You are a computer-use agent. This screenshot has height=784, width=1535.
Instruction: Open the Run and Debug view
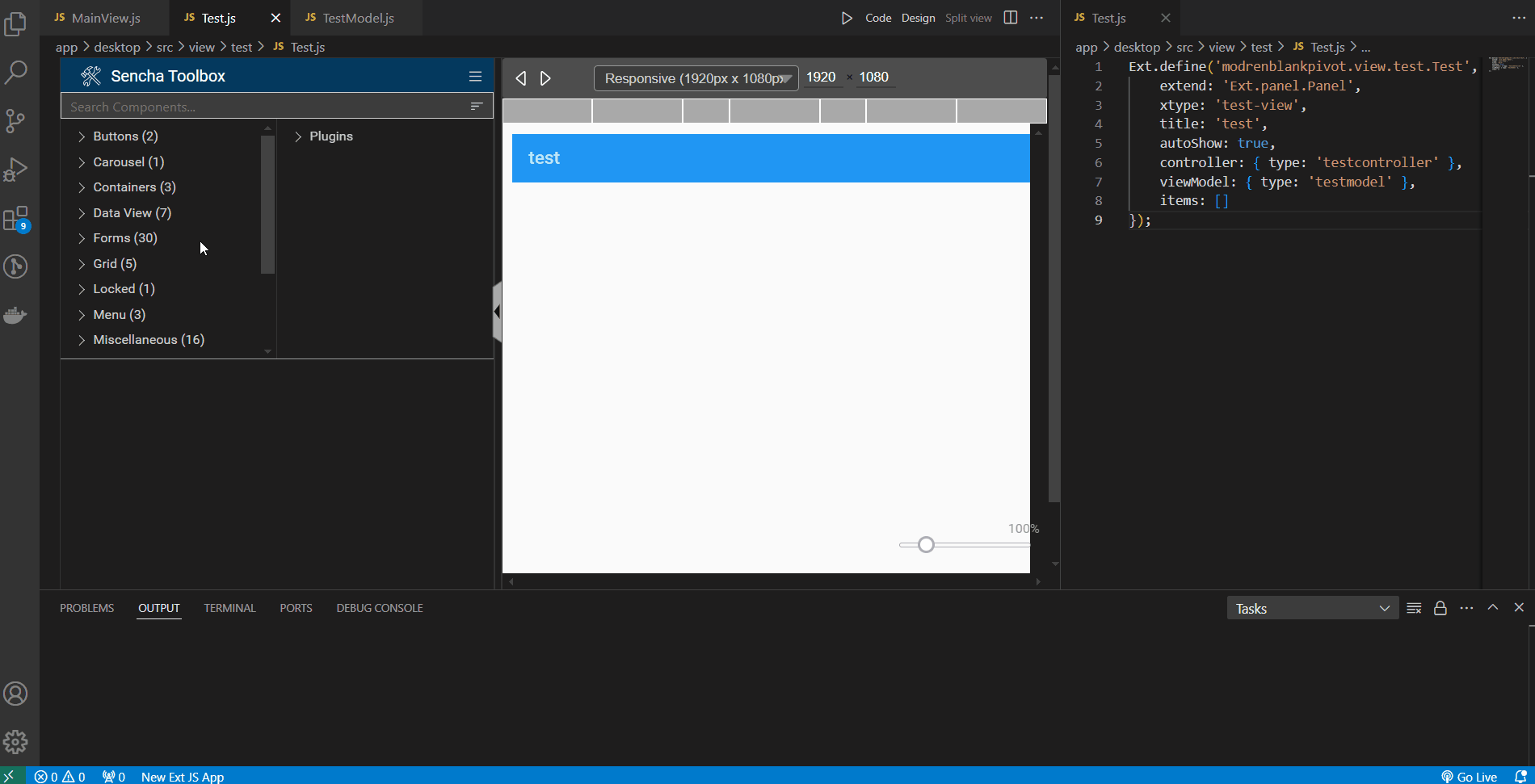15,170
